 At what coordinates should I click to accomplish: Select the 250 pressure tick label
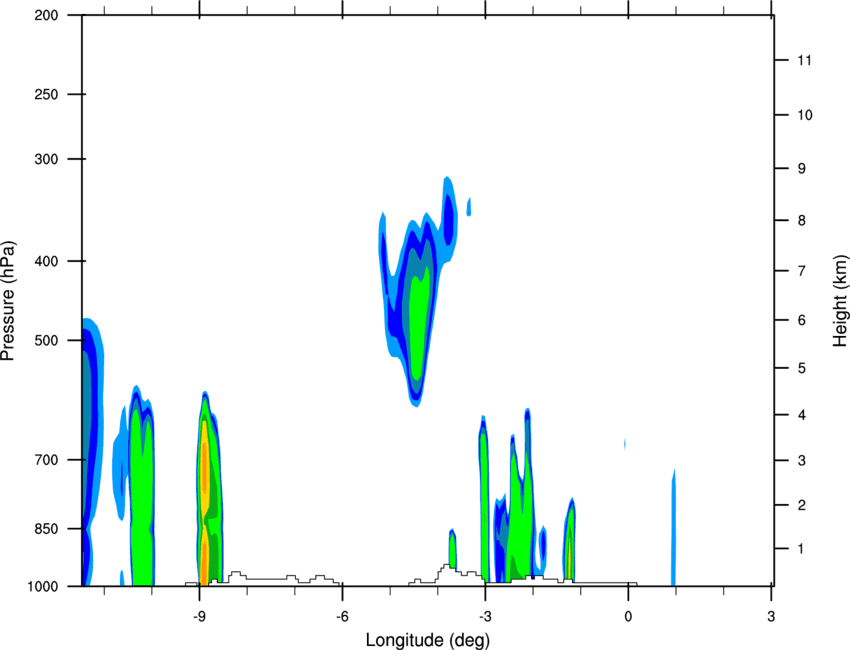[x=46, y=94]
